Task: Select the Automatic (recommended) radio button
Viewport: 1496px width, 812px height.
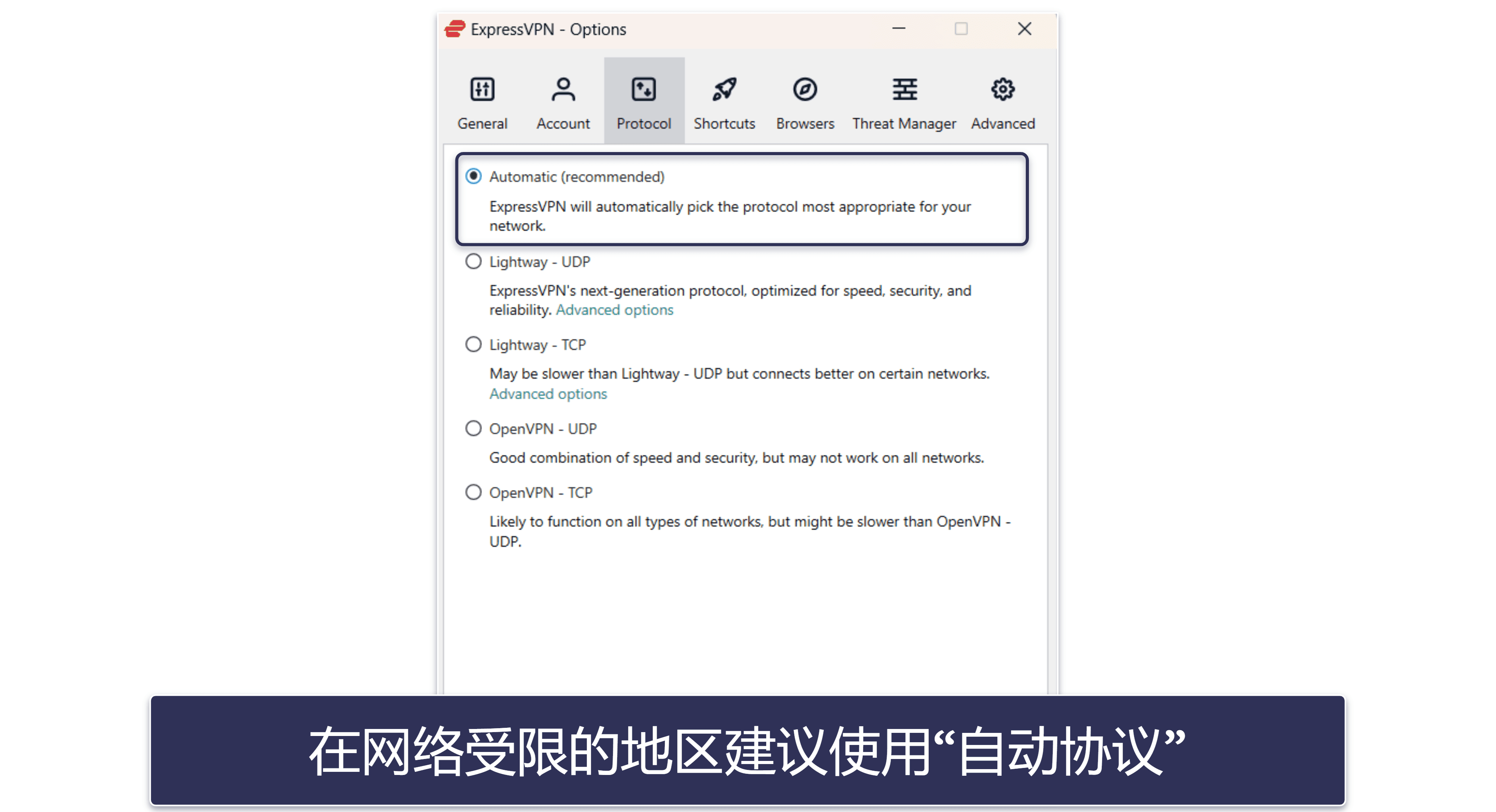Action: coord(473,176)
